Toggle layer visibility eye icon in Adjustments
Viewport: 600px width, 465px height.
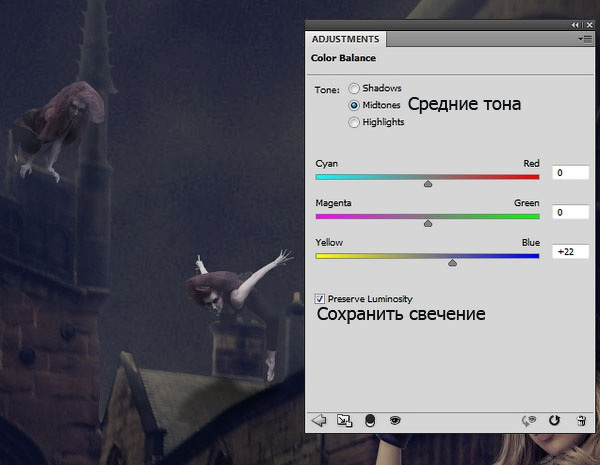point(395,421)
